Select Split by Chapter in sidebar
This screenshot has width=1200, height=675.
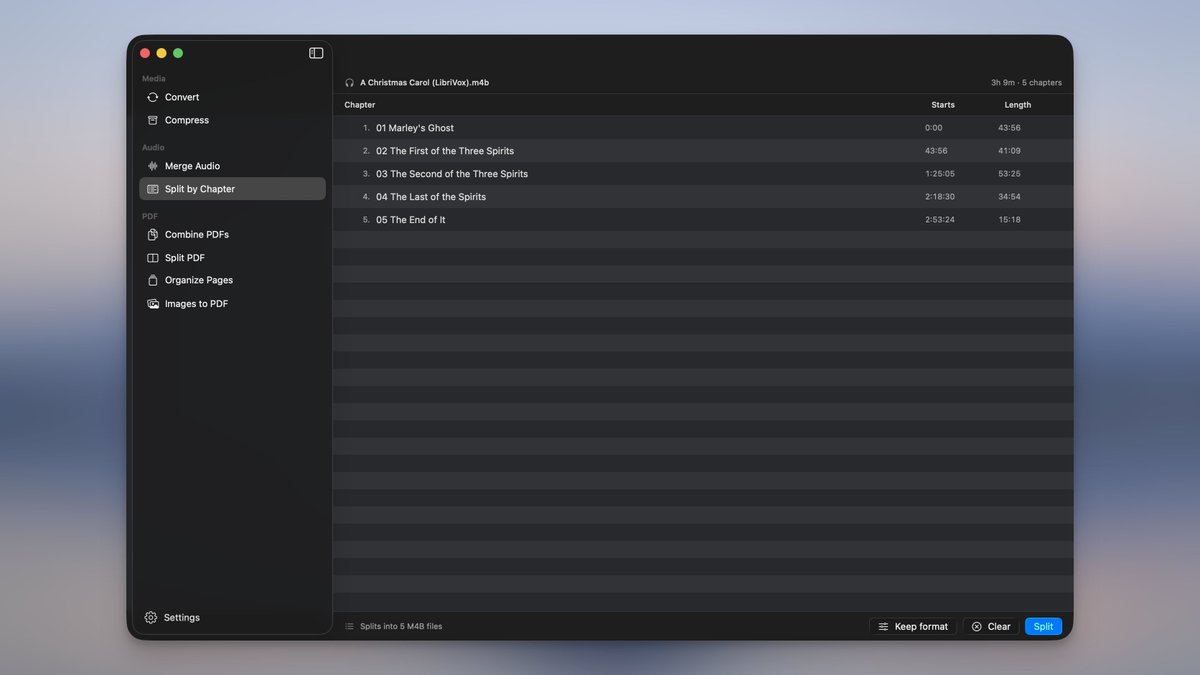click(x=232, y=189)
